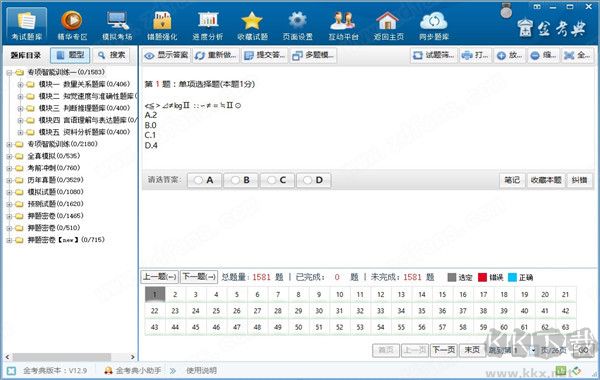This screenshot has width=600, height=380.
Task: Expand the 模块三 判断推理题库 node
Action: (x=21, y=108)
